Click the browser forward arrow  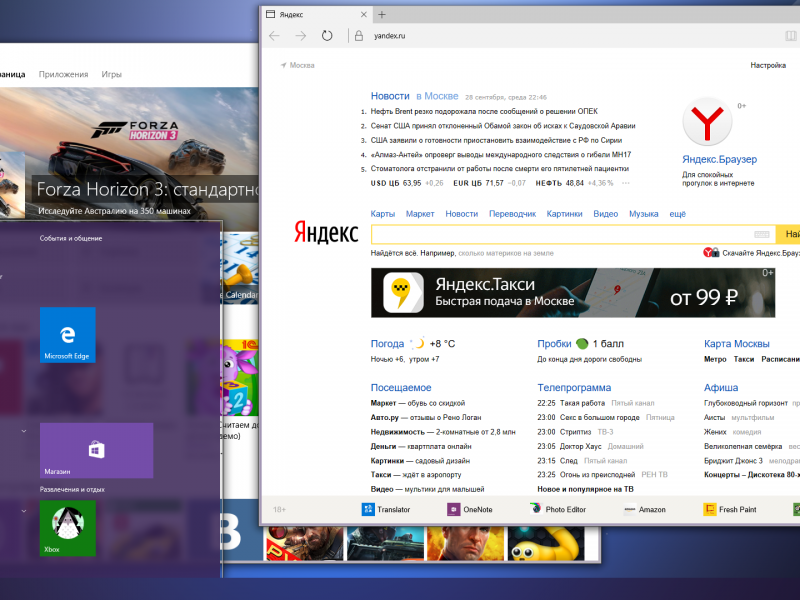click(x=301, y=36)
